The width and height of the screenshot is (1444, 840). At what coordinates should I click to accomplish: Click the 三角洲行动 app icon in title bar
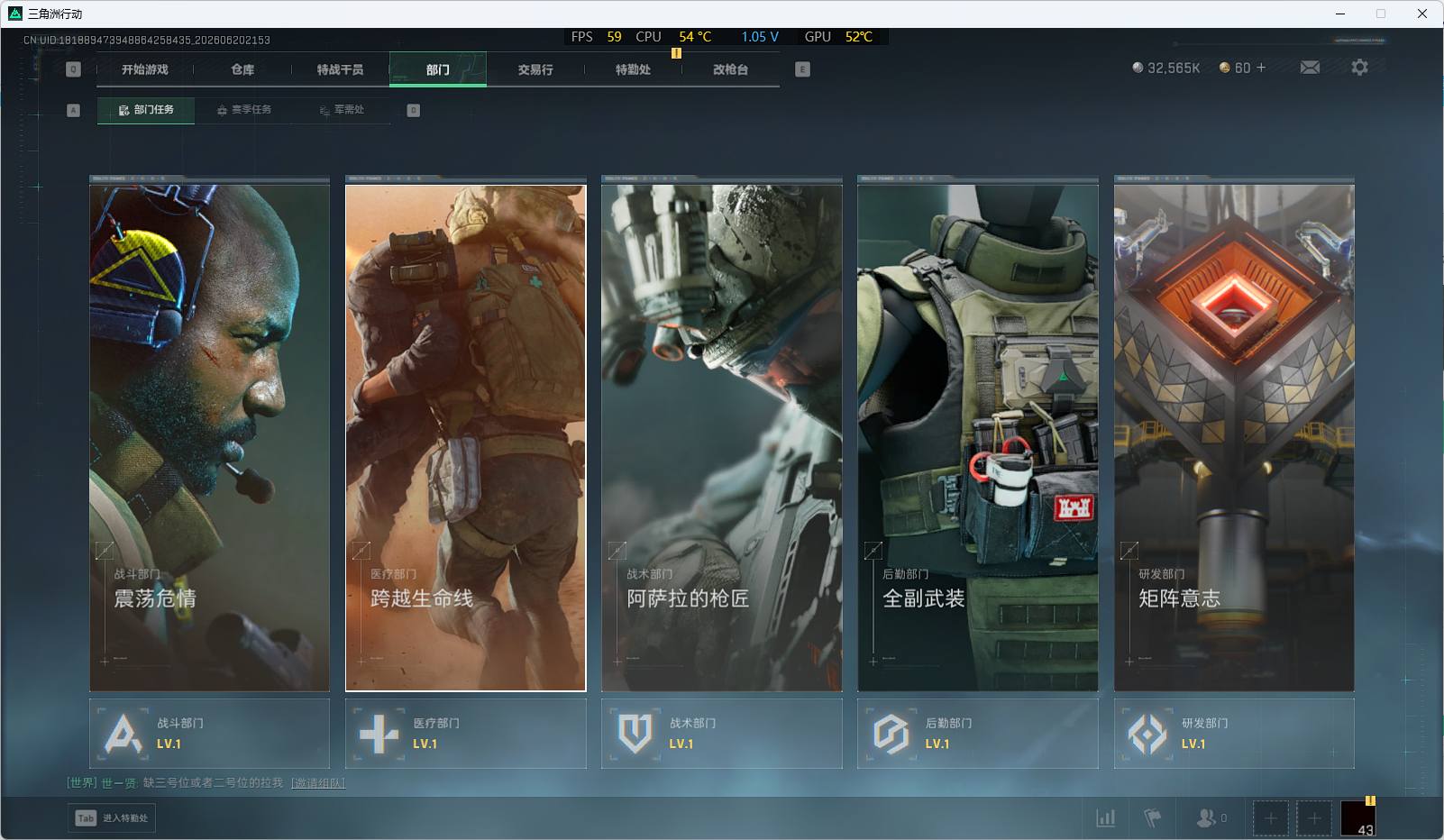[14, 14]
